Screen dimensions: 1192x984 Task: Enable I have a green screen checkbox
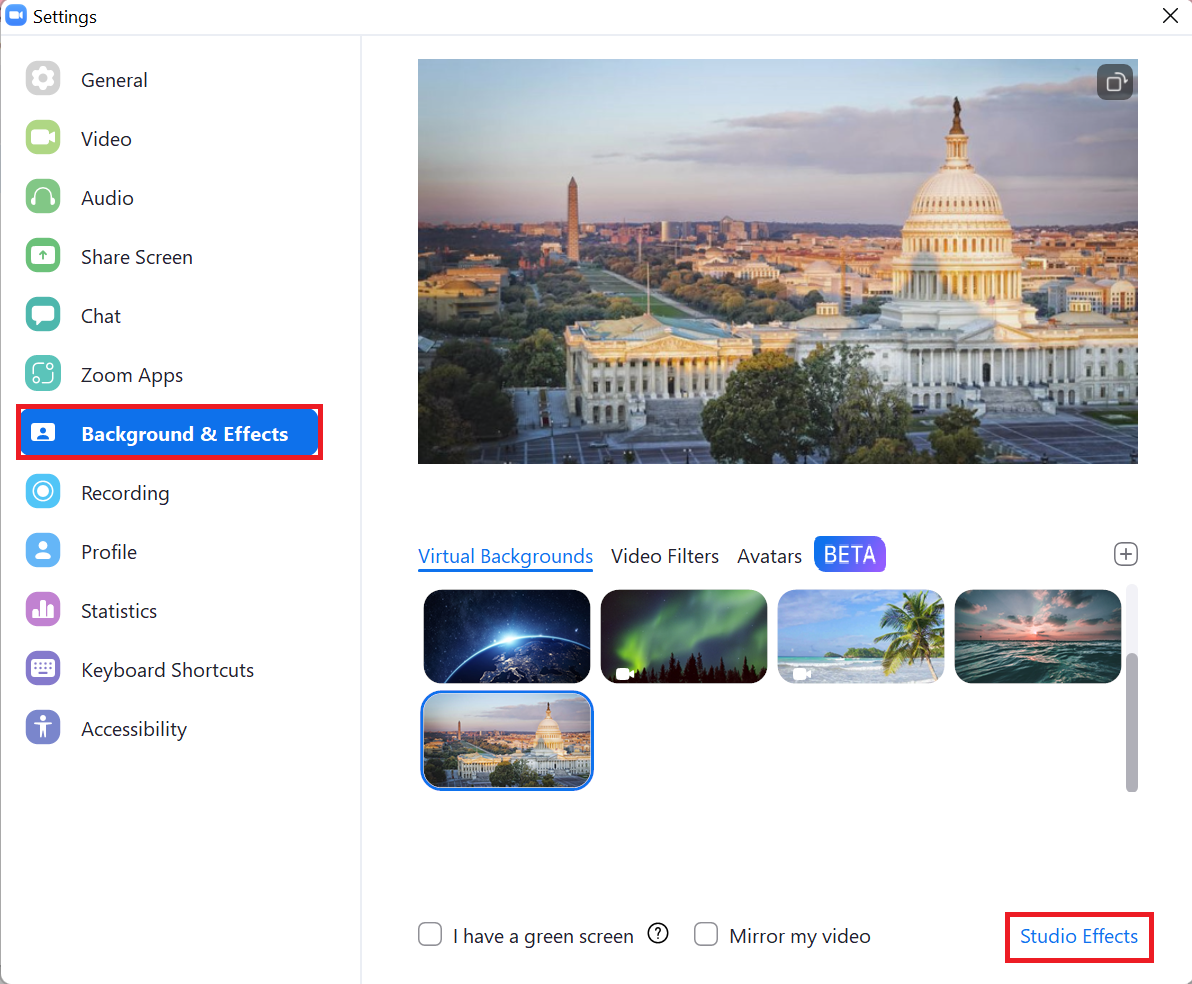click(430, 935)
